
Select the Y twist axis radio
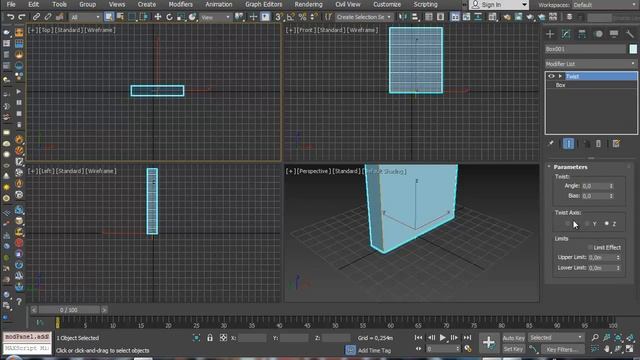click(x=587, y=224)
